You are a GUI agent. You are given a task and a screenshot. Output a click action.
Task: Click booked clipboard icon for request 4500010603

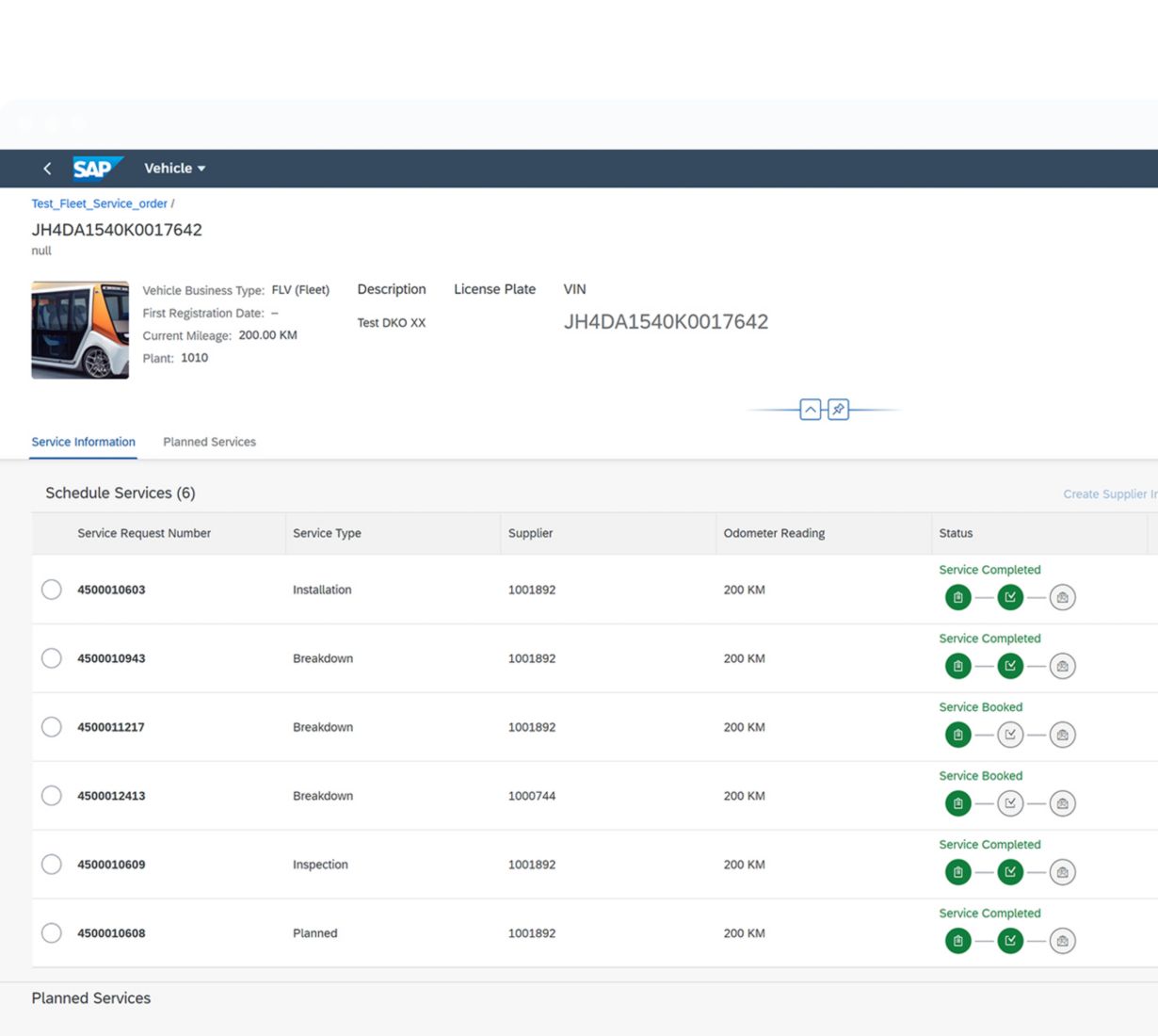[957, 597]
